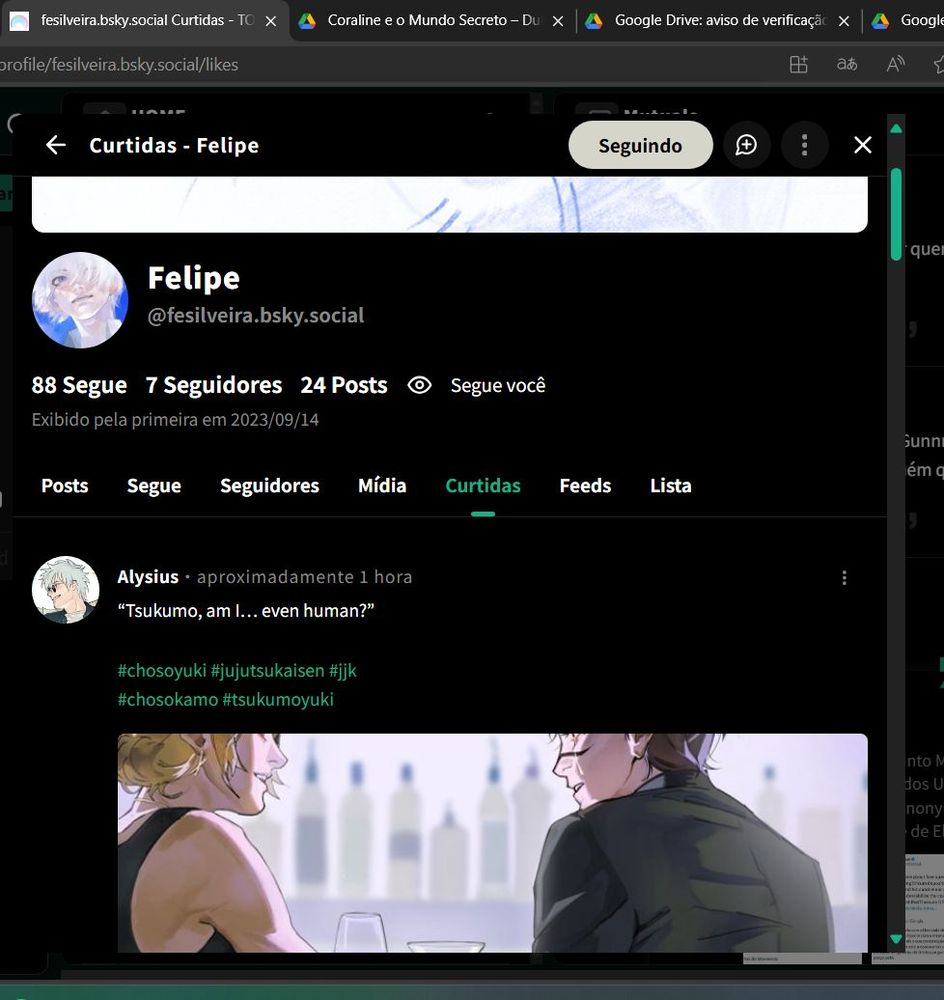Click the green scrollbar thumb
The height and width of the screenshot is (1000, 944).
[x=896, y=214]
